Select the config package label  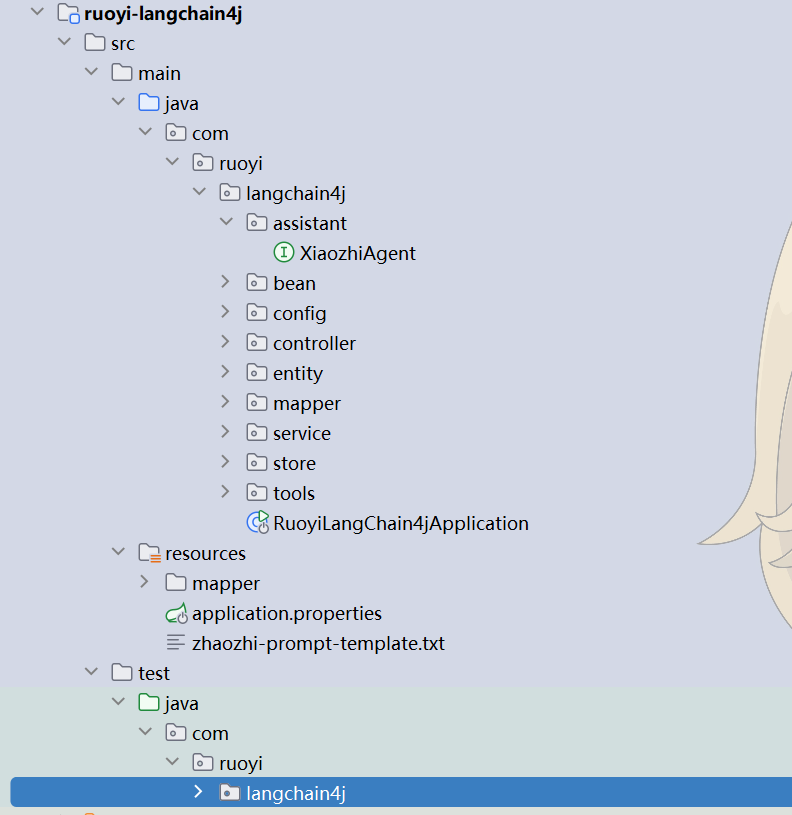(299, 313)
